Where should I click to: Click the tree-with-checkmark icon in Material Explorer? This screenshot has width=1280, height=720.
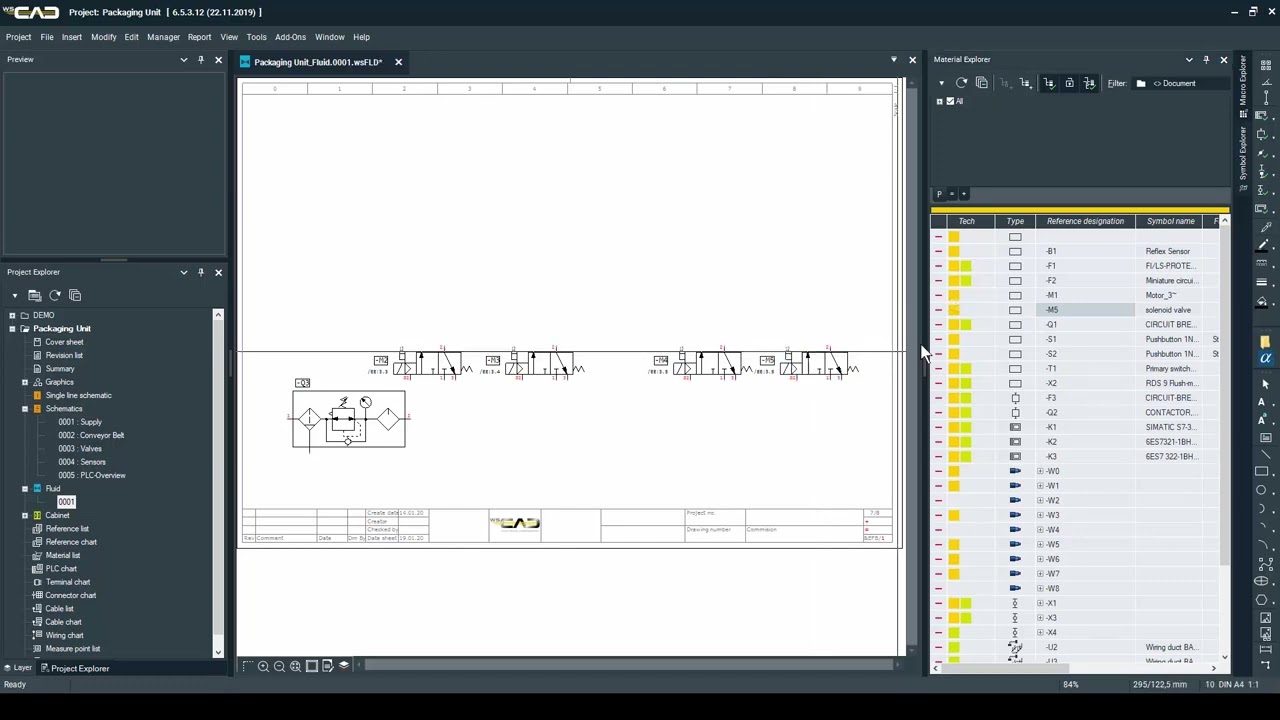1049,83
